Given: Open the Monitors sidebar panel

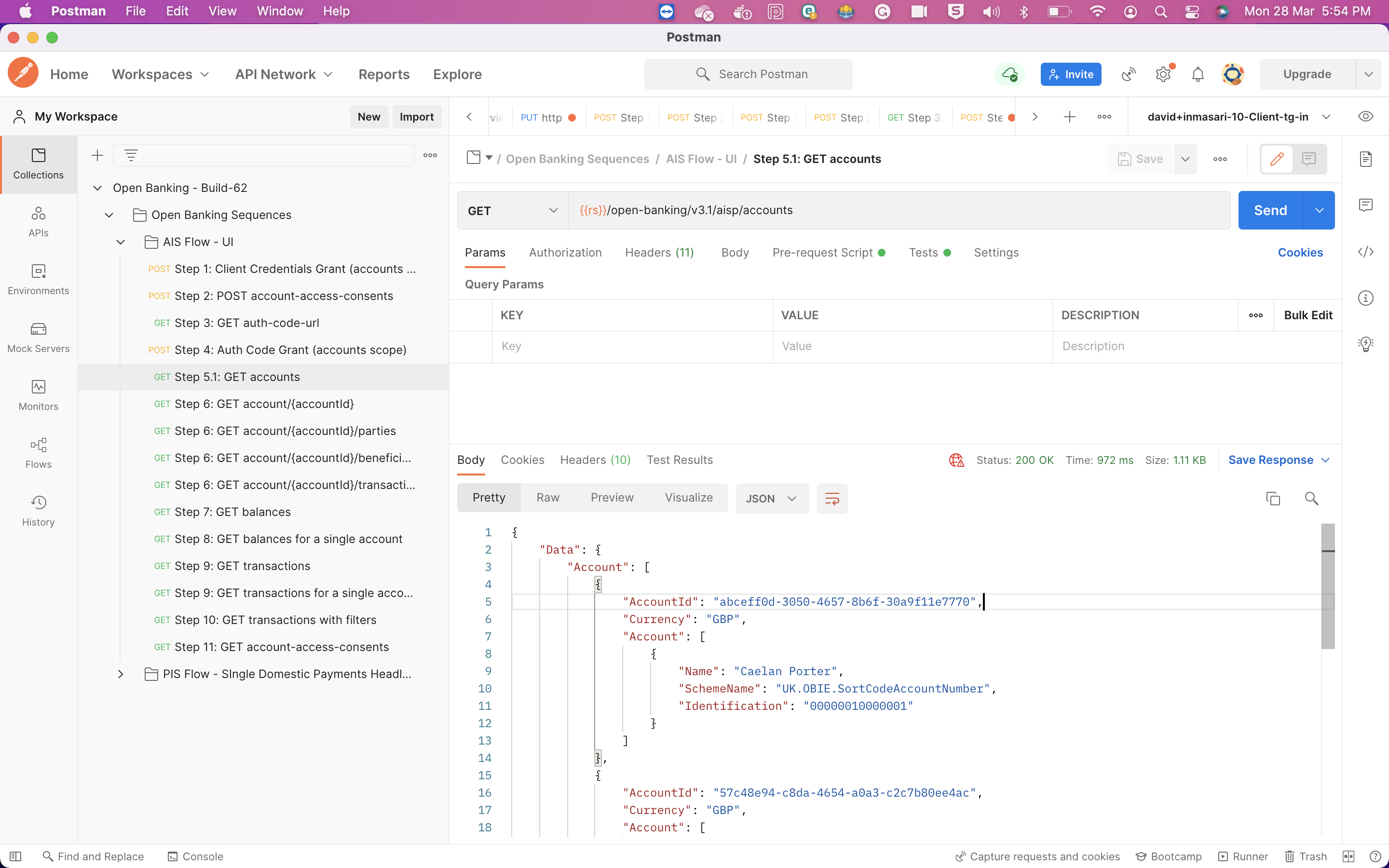Looking at the screenshot, I should (39, 395).
